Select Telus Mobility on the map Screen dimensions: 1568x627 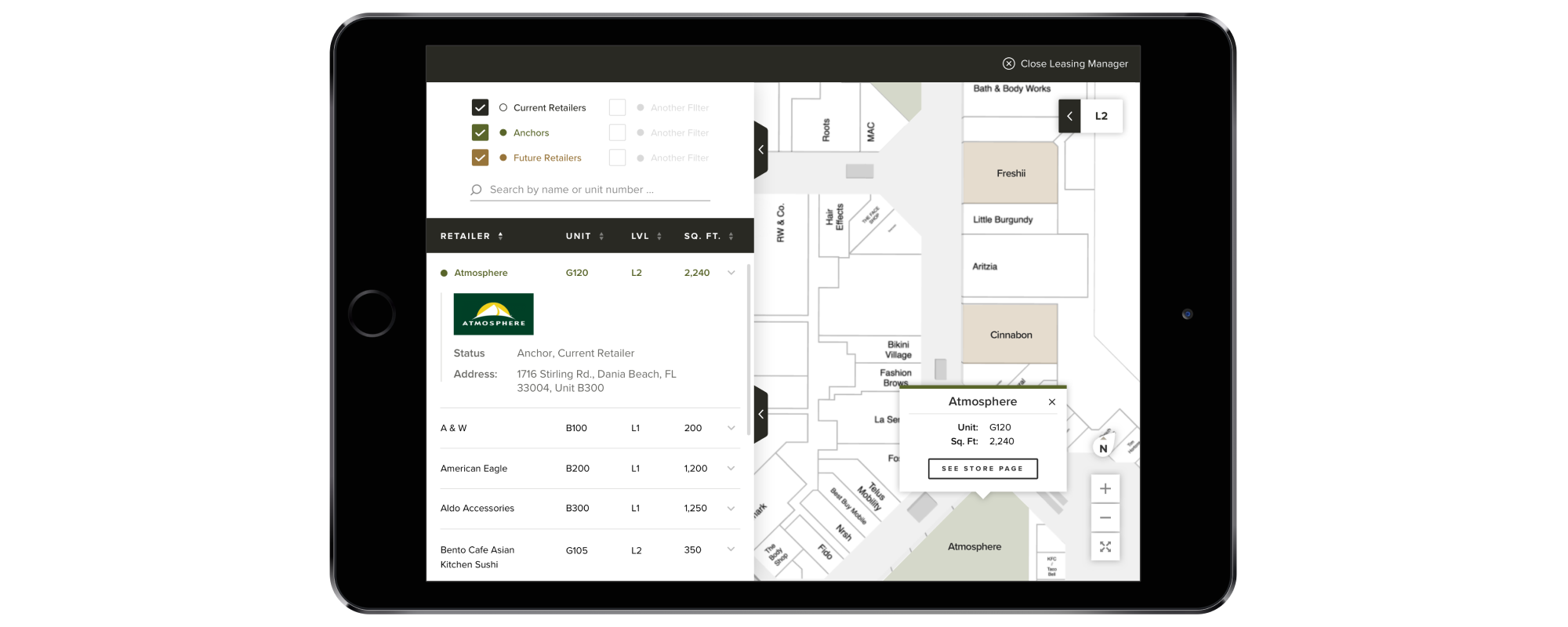[x=871, y=496]
